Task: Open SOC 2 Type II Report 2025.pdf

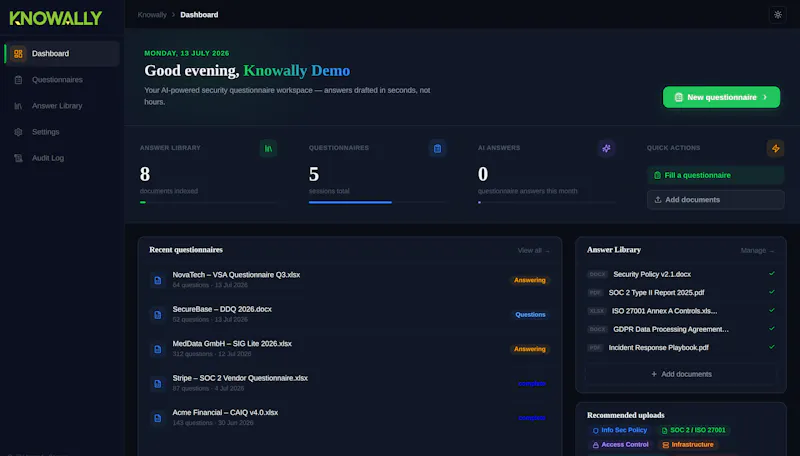Action: click(681, 292)
